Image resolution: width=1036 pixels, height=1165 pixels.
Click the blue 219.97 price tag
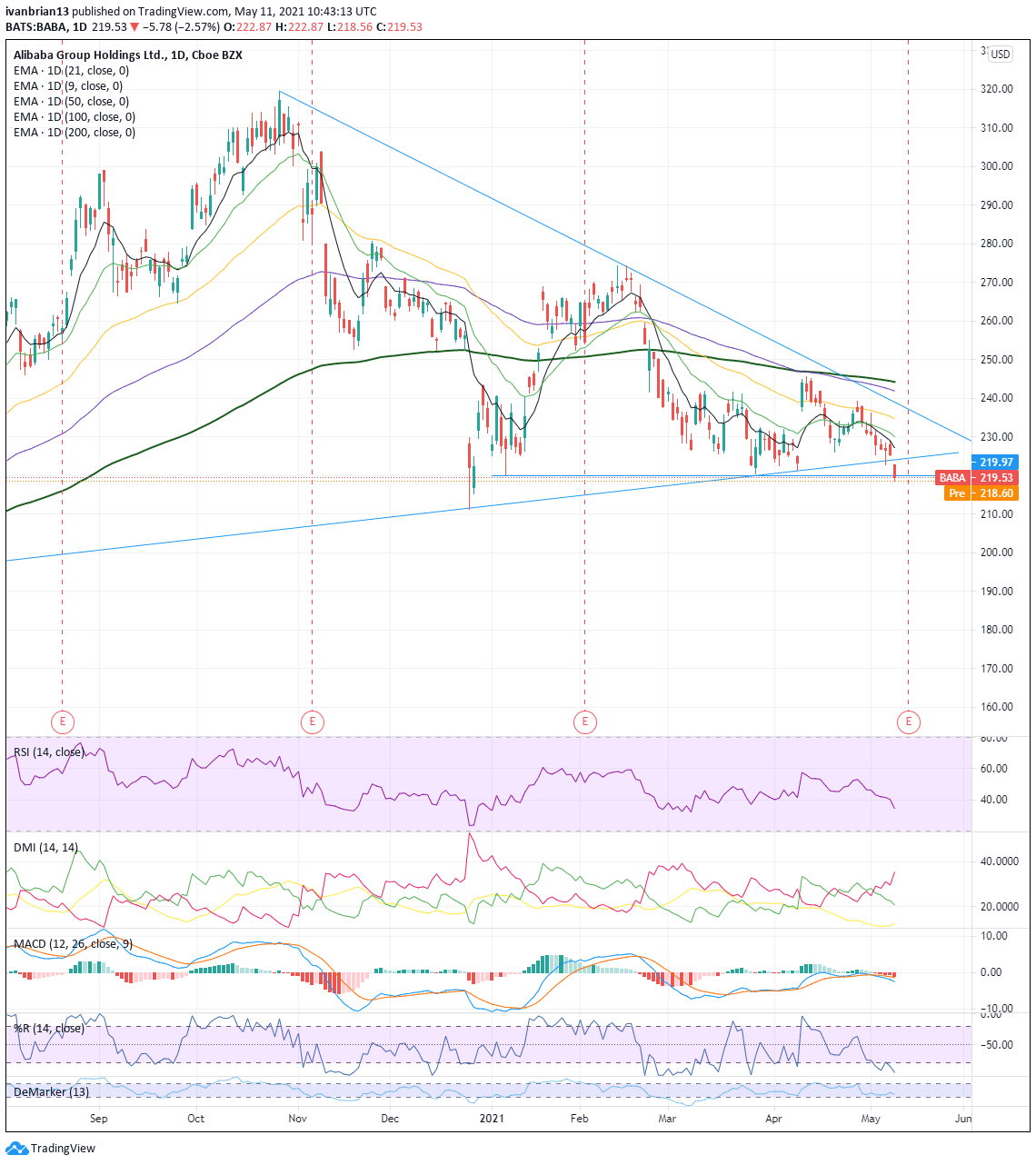tap(995, 463)
